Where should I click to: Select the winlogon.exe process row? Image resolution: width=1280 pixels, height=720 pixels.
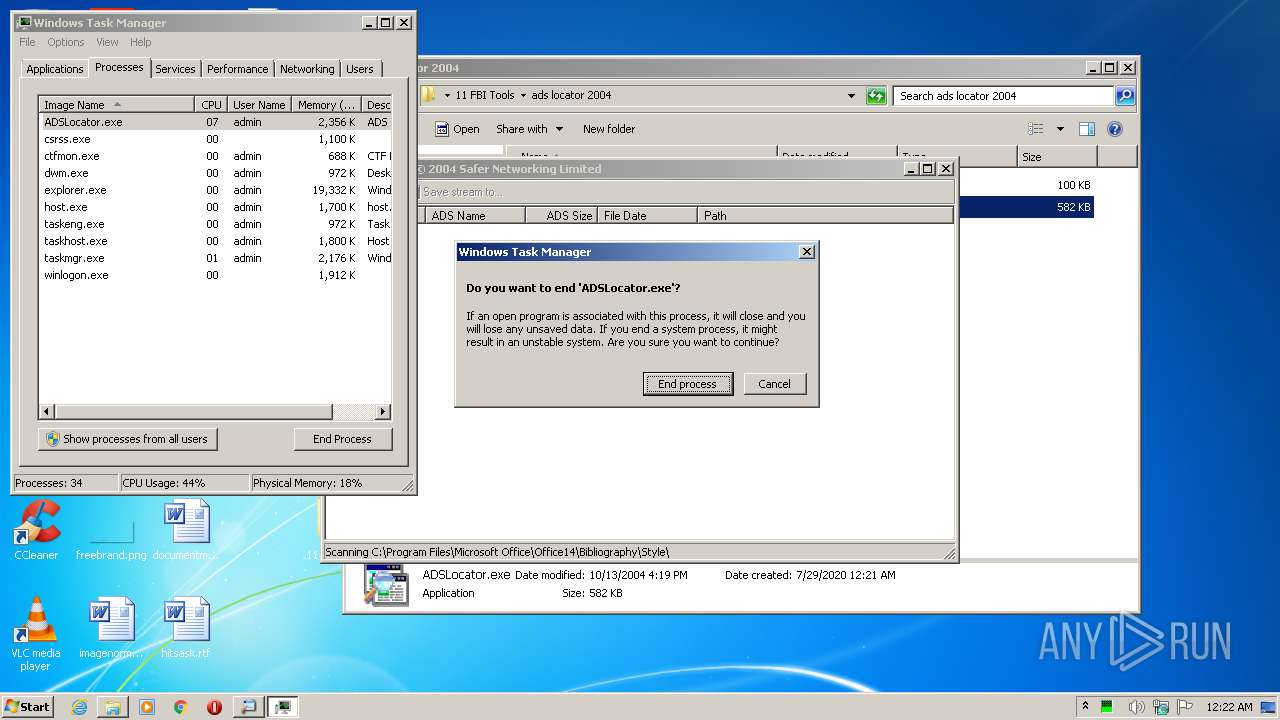click(215, 275)
